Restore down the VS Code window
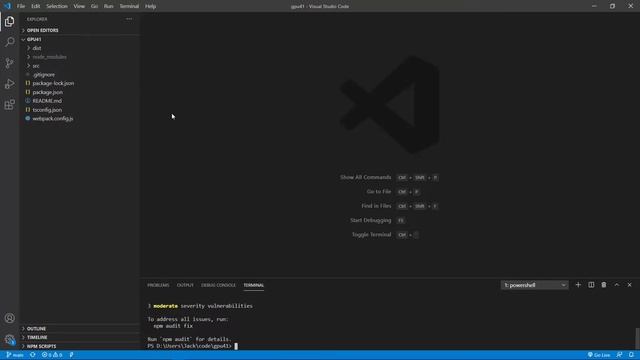This screenshot has height=360, width=640. pos(612,6)
